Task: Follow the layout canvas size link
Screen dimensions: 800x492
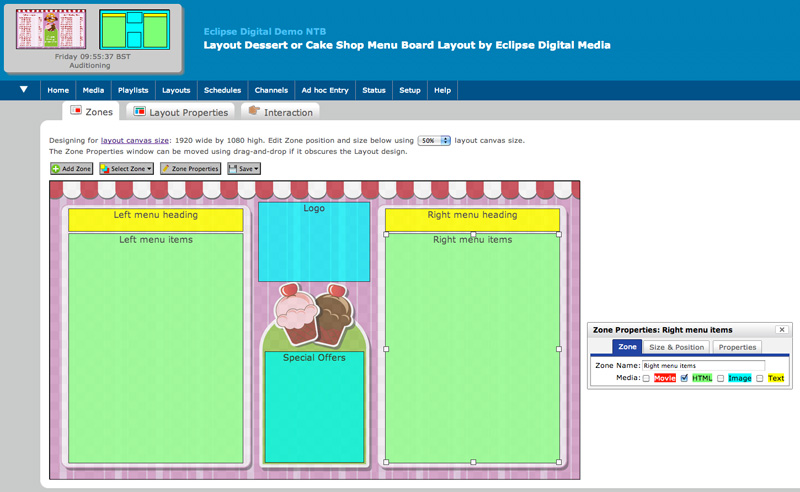Action: pyautogui.click(x=135, y=141)
